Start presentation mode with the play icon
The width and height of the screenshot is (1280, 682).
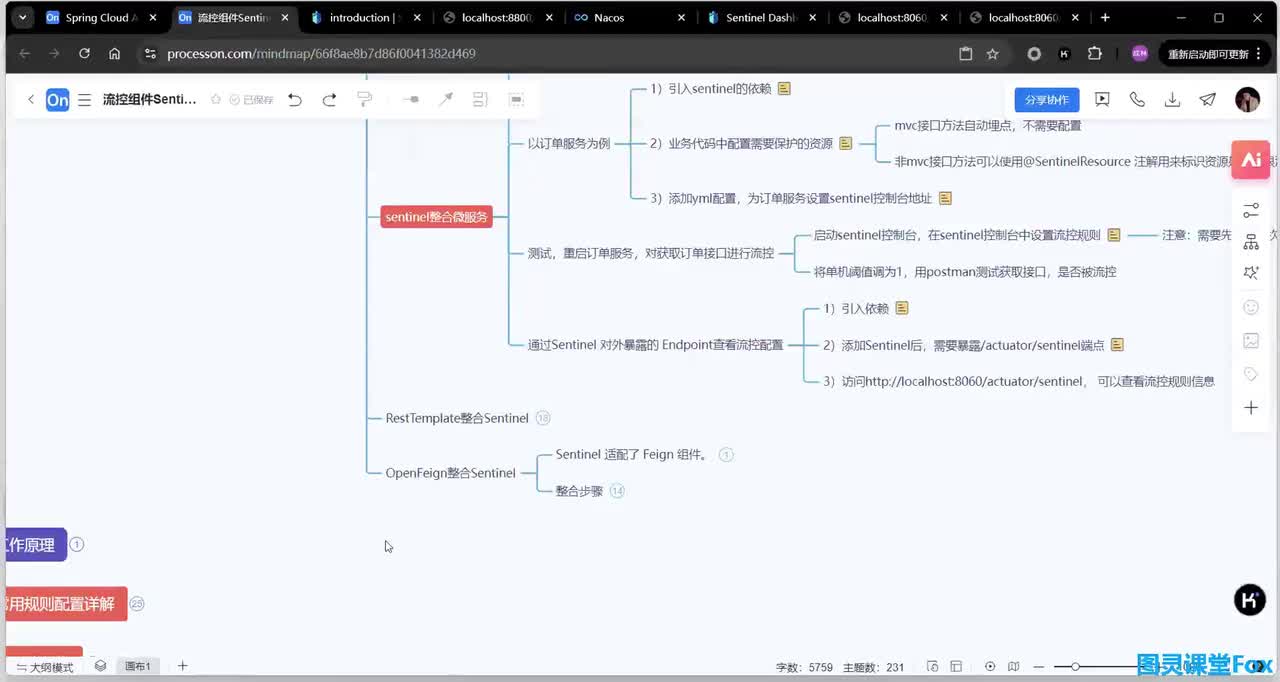pyautogui.click(x=1102, y=99)
